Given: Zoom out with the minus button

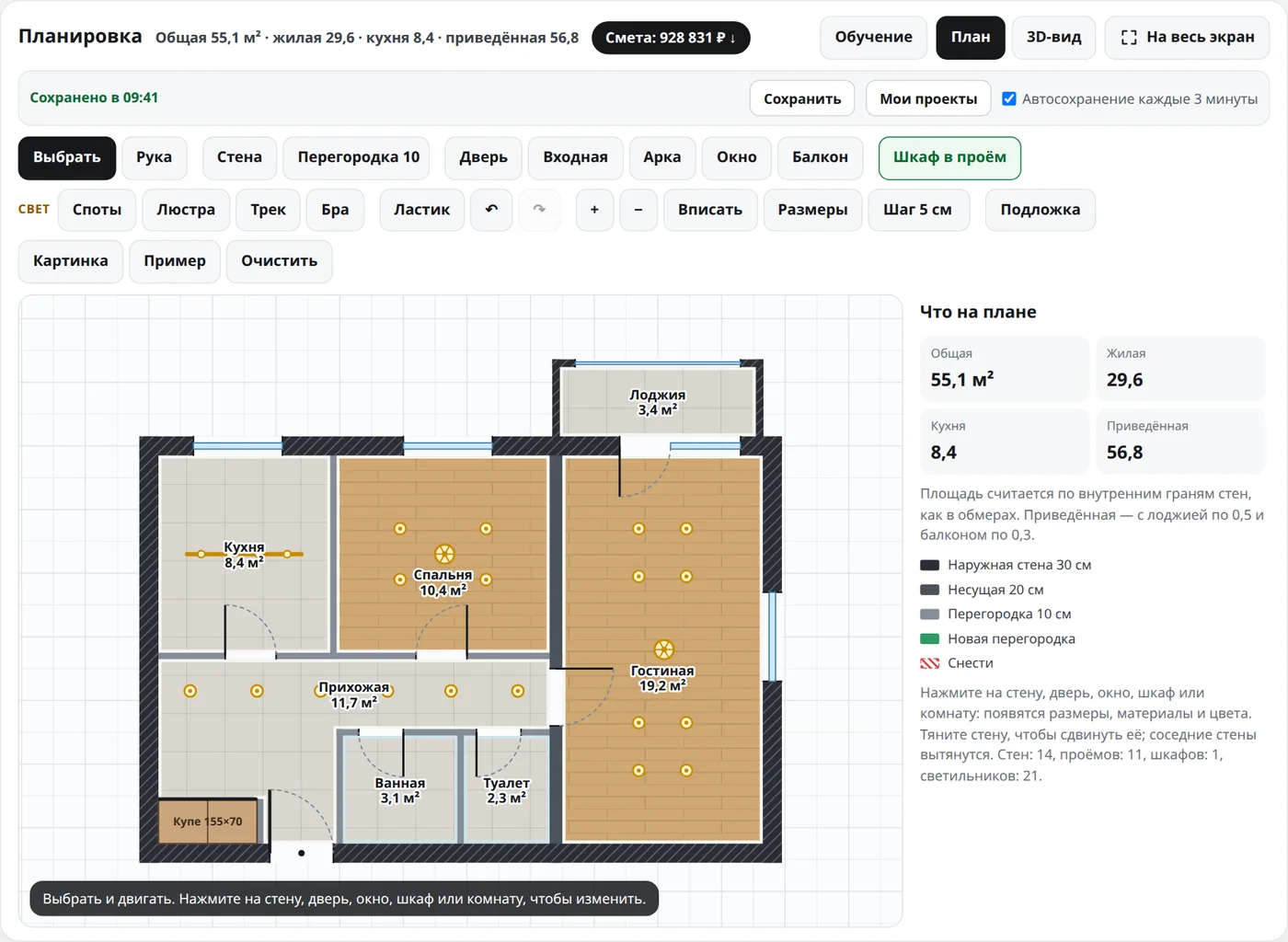Looking at the screenshot, I should (x=638, y=210).
